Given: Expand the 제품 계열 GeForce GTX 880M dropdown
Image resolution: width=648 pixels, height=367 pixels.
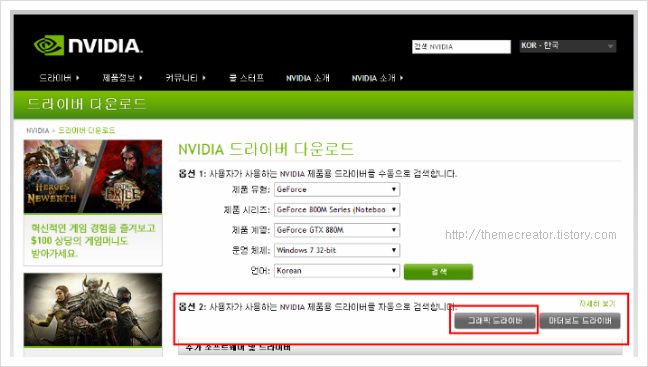Looking at the screenshot, I should pyautogui.click(x=337, y=230).
